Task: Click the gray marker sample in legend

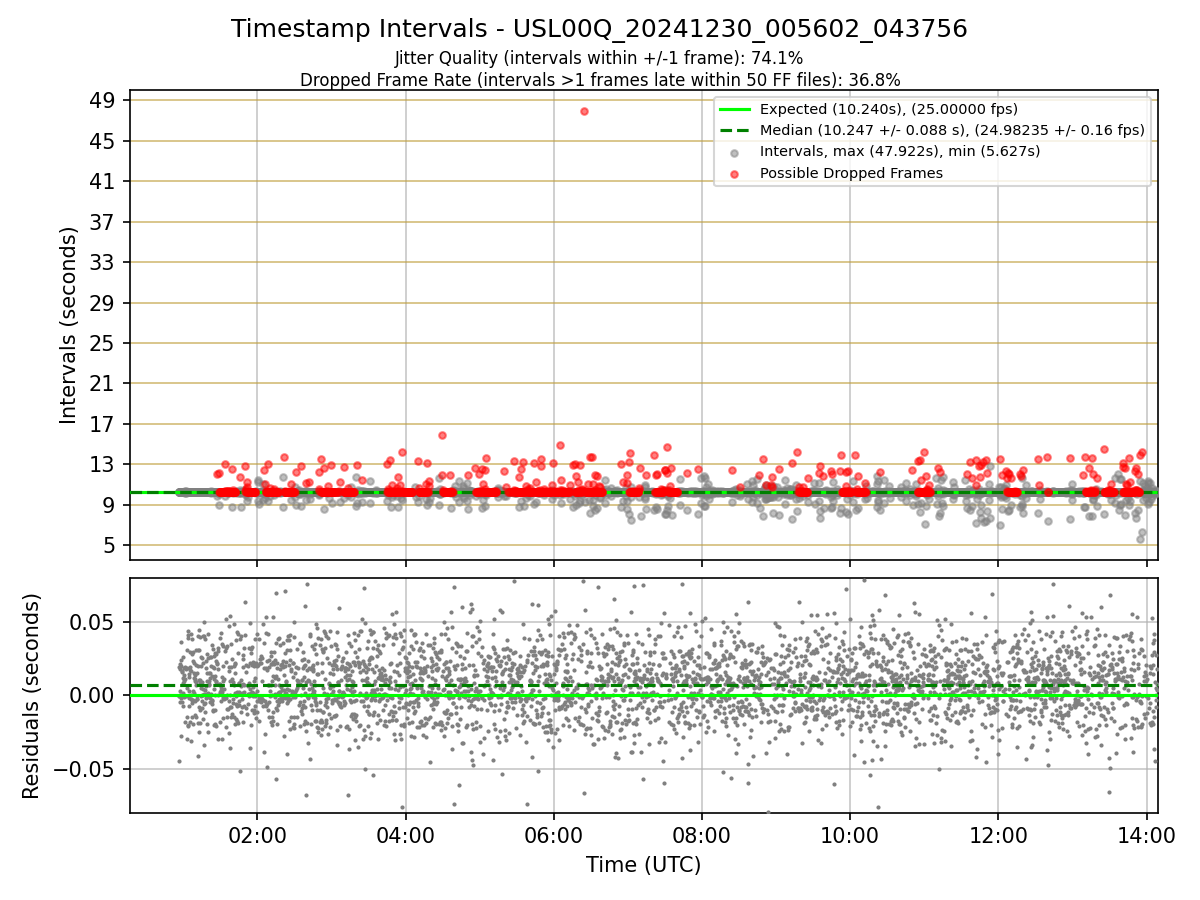Action: pos(735,152)
